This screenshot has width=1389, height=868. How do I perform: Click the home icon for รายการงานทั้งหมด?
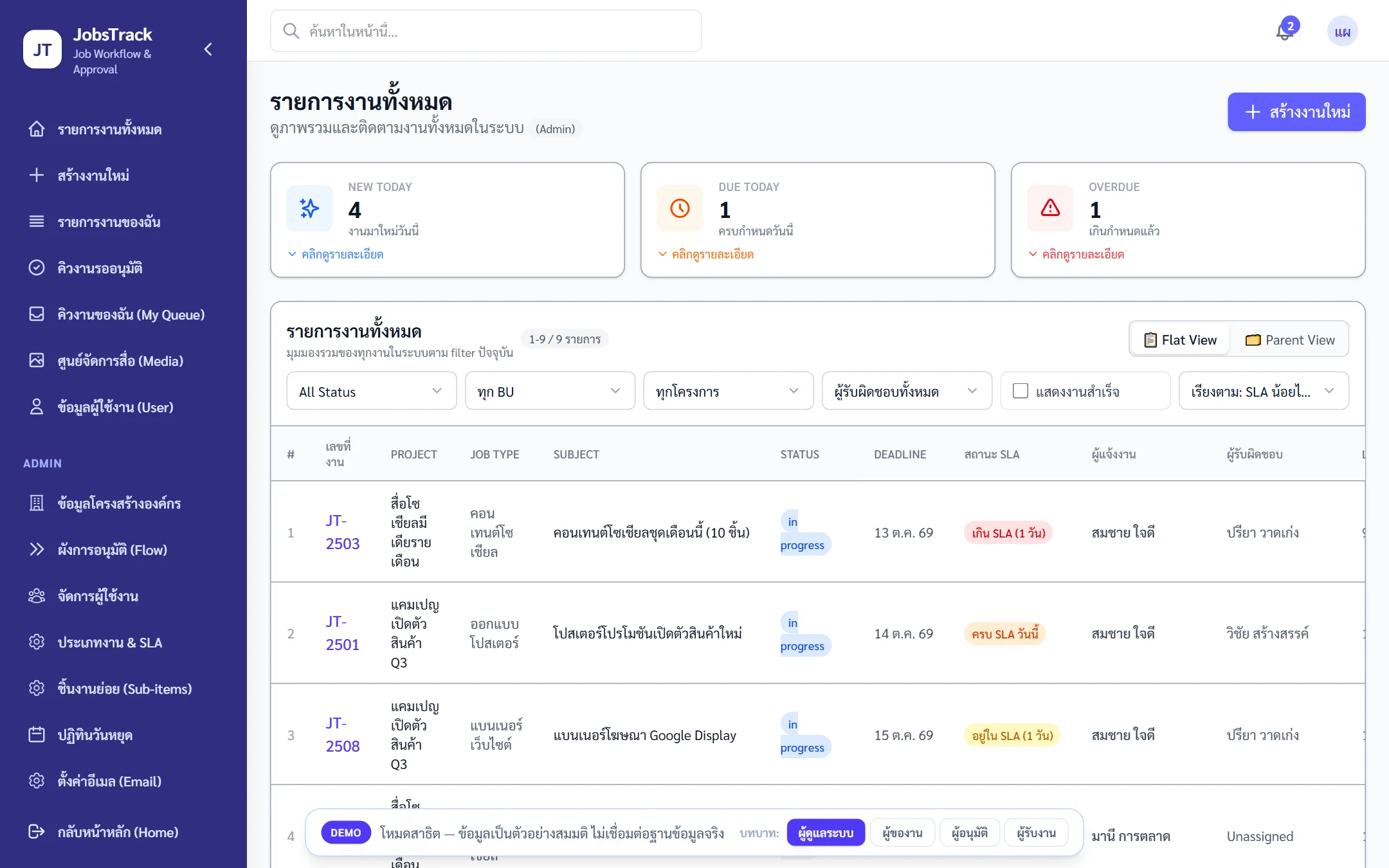[x=37, y=129]
